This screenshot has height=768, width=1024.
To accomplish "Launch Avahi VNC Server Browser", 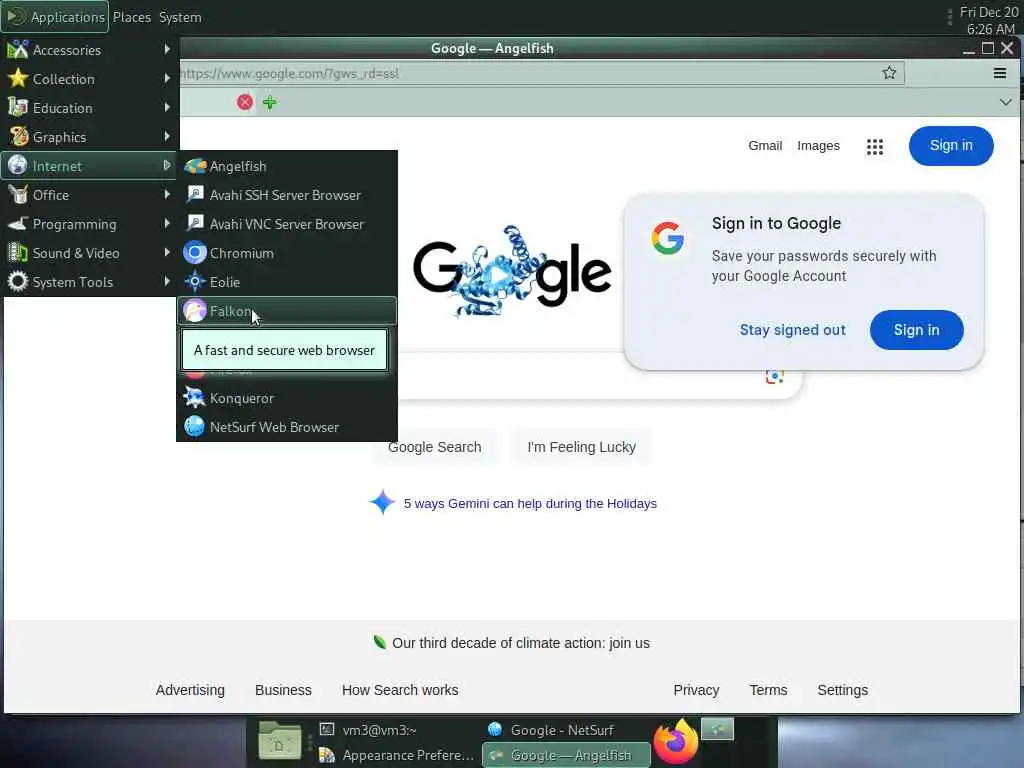I will point(287,224).
